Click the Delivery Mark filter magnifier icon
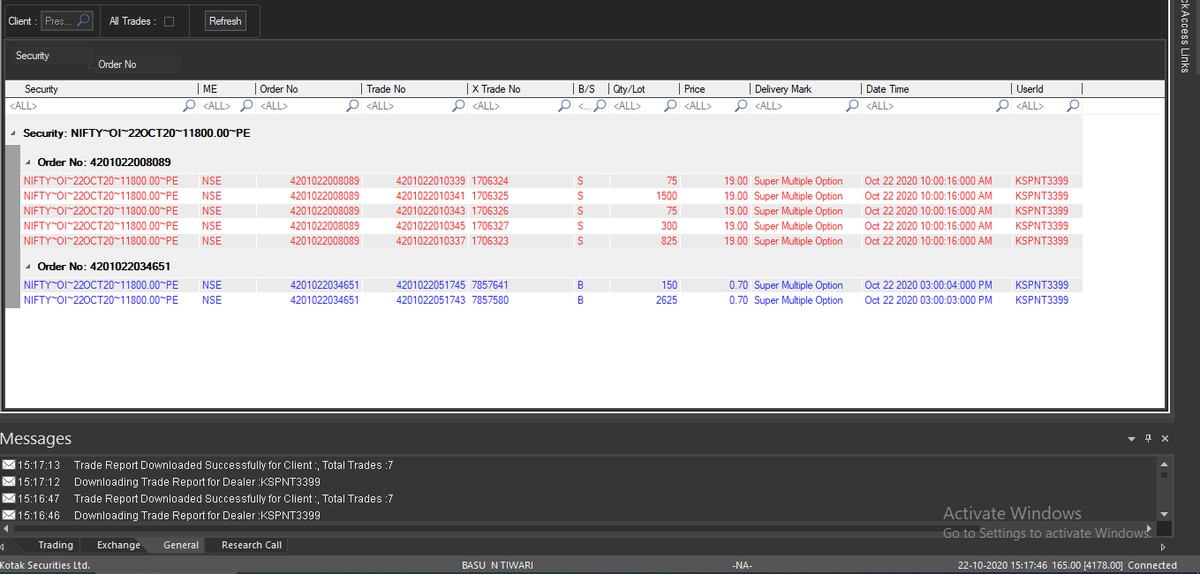1200x574 pixels. coord(853,106)
